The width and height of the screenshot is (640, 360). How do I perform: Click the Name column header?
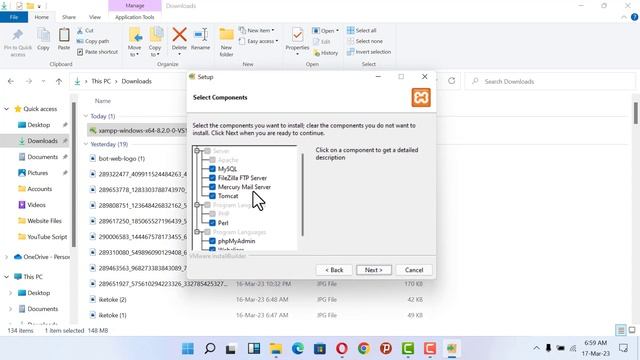(x=103, y=101)
